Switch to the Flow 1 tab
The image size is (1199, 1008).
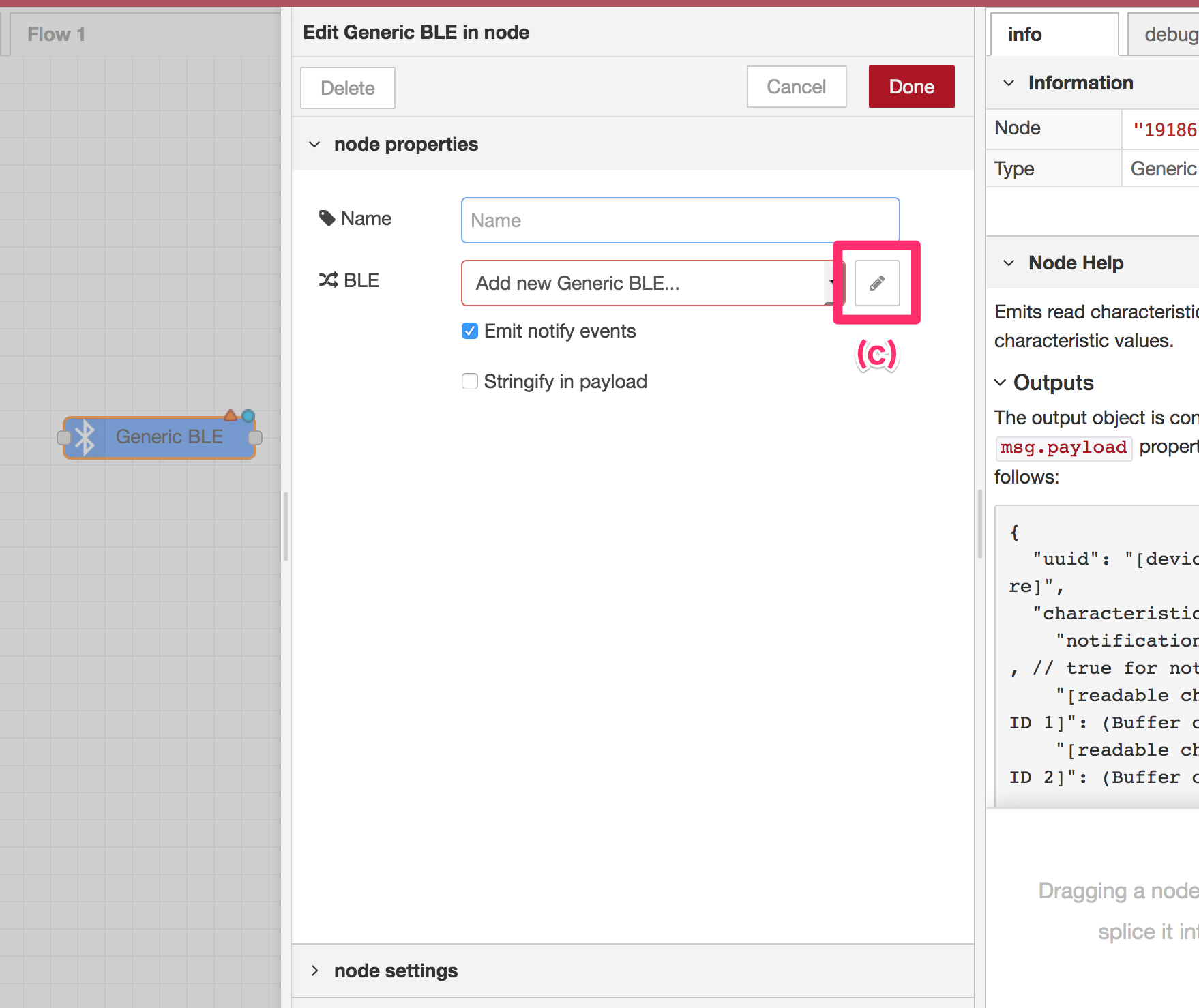(x=57, y=34)
